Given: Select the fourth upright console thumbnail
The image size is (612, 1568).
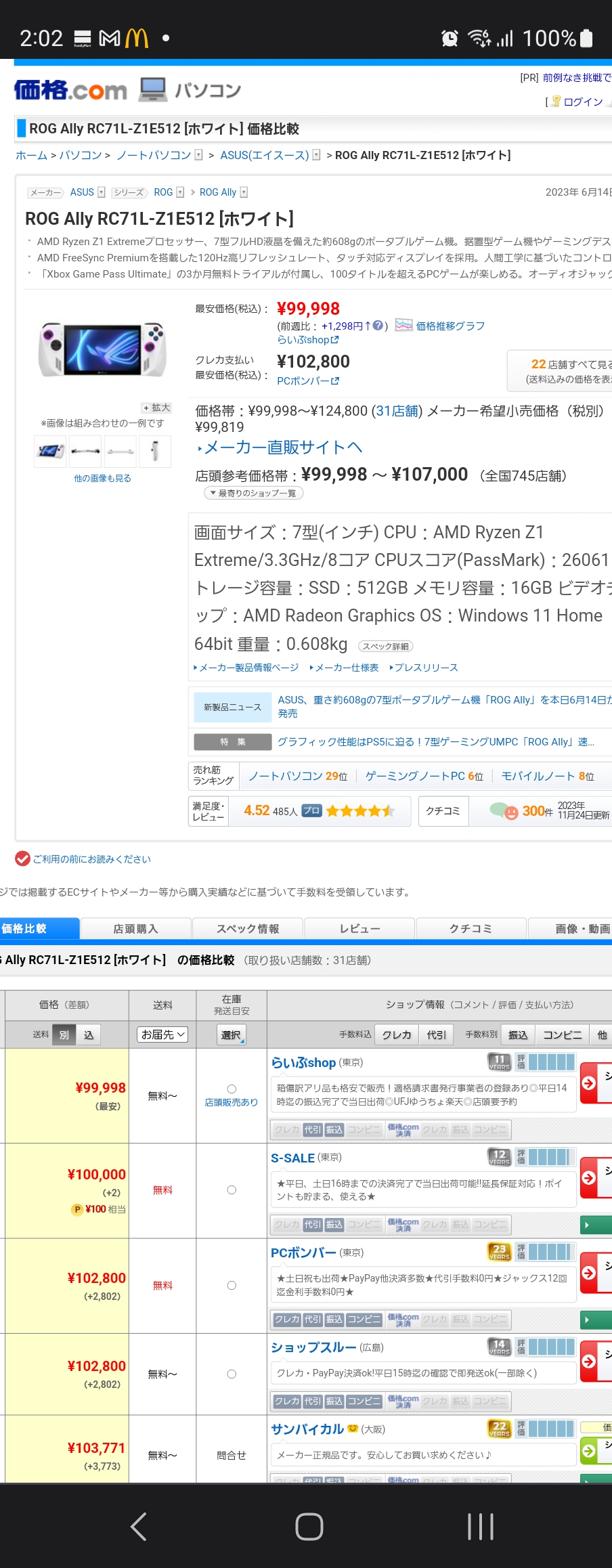Looking at the screenshot, I should tap(155, 451).
